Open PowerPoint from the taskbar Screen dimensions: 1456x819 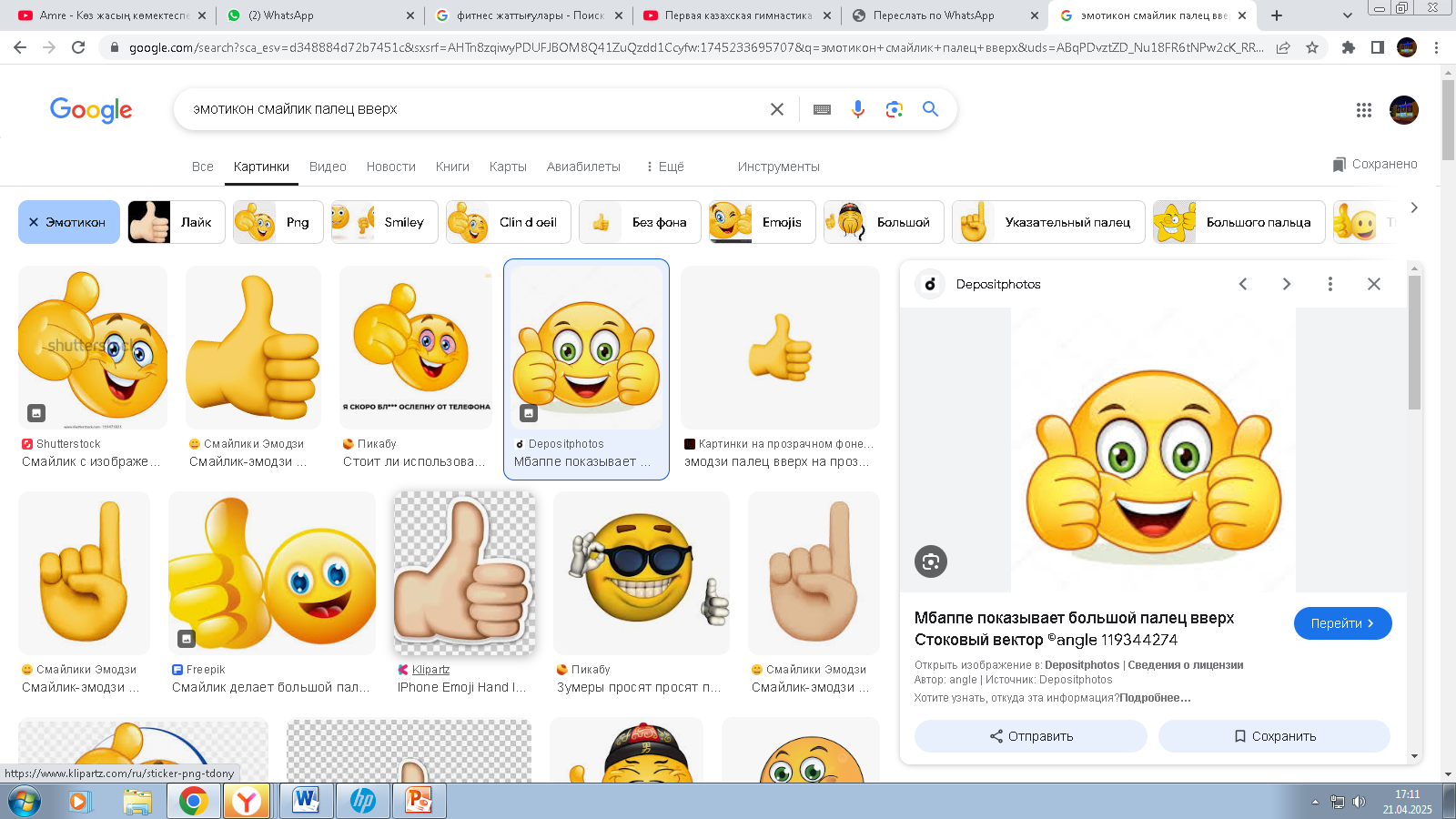click(x=418, y=801)
